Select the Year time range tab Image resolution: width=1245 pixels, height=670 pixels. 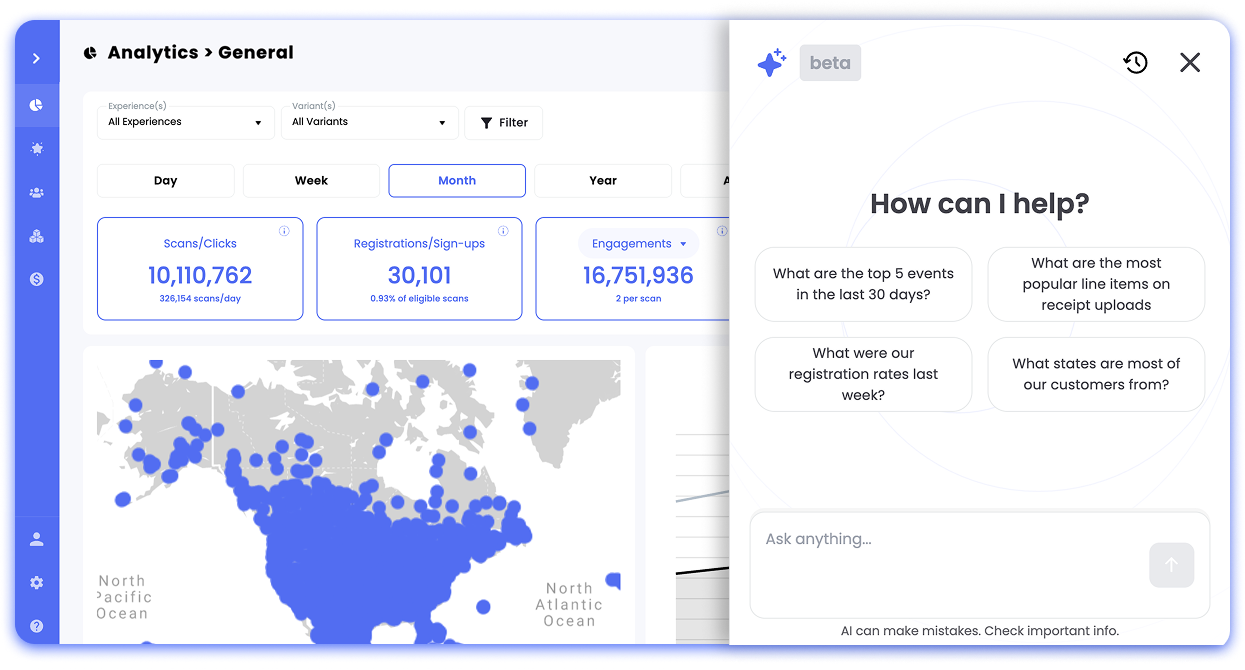[603, 181]
